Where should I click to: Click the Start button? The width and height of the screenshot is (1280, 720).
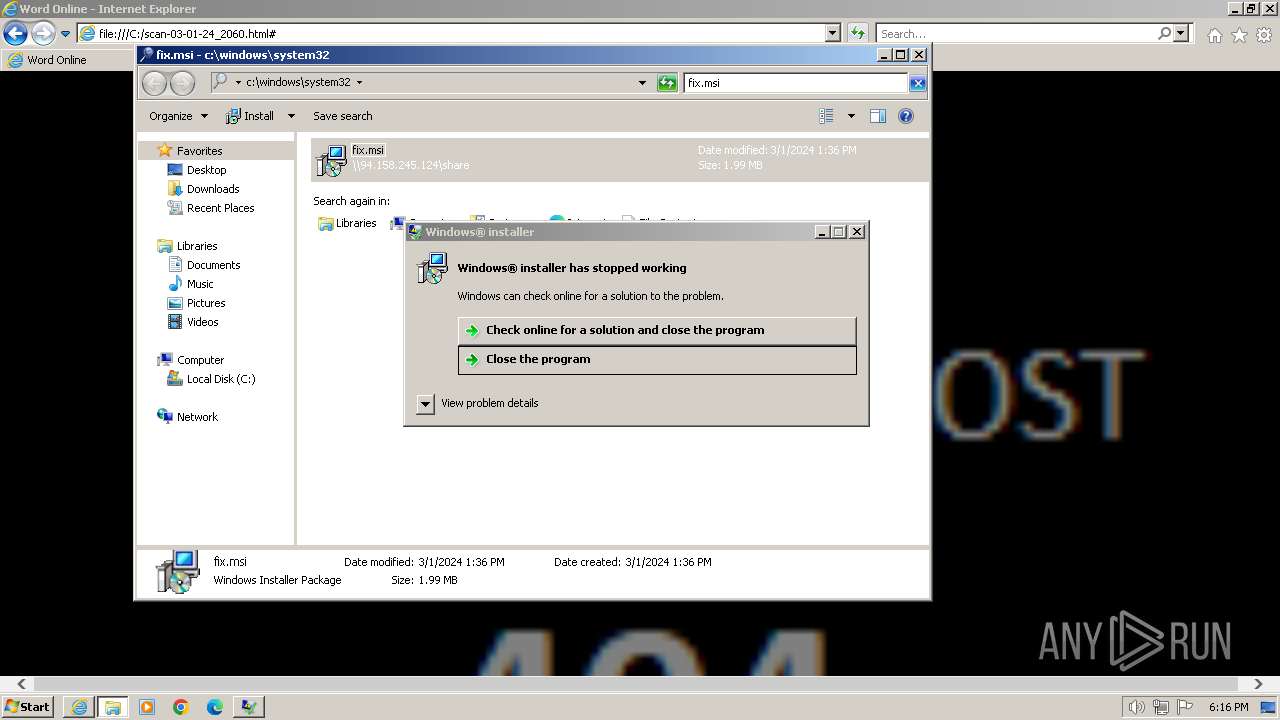coord(28,707)
